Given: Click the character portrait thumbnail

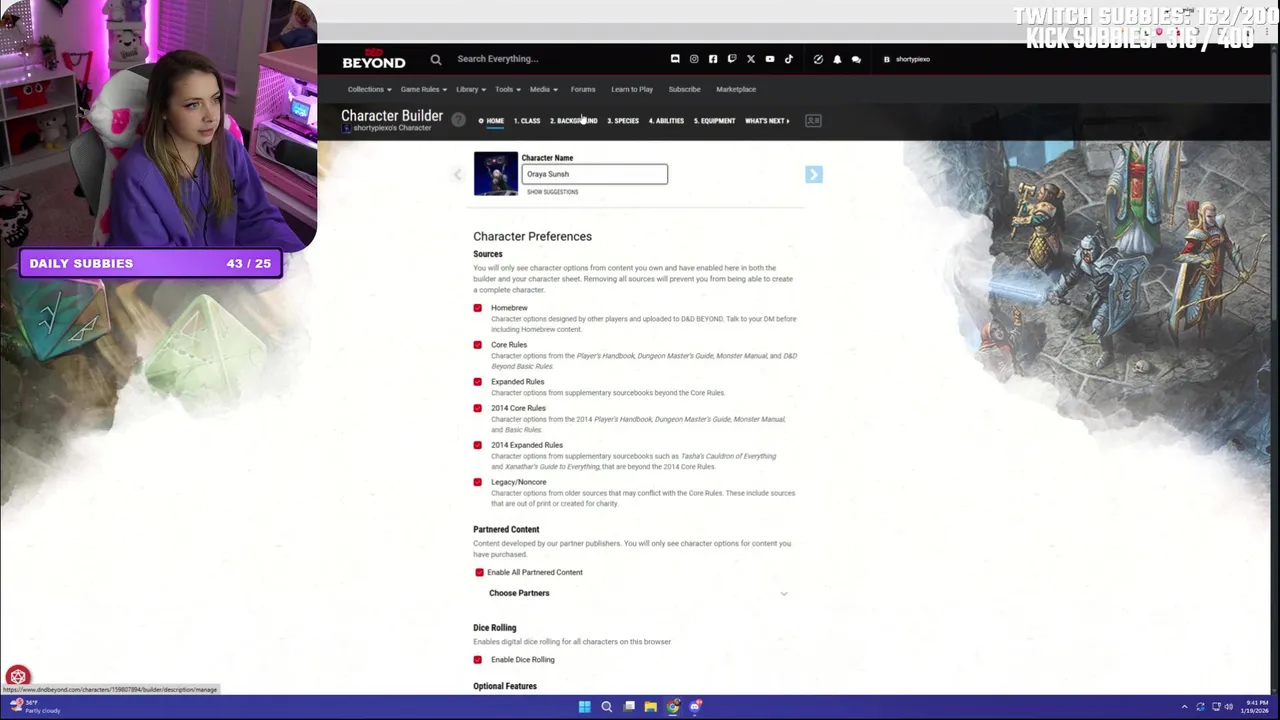Looking at the screenshot, I should pyautogui.click(x=496, y=173).
